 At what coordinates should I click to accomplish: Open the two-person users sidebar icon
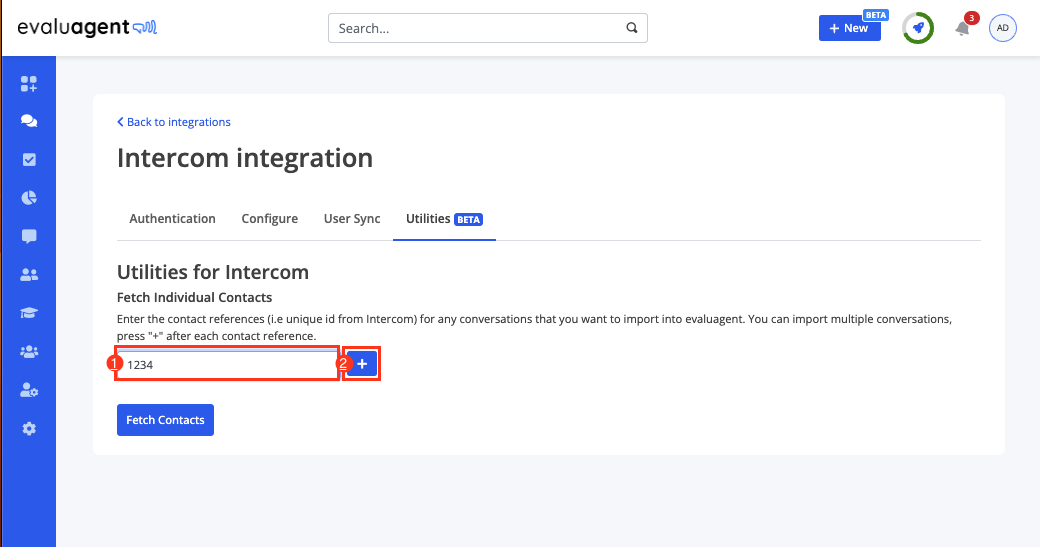coord(29,274)
